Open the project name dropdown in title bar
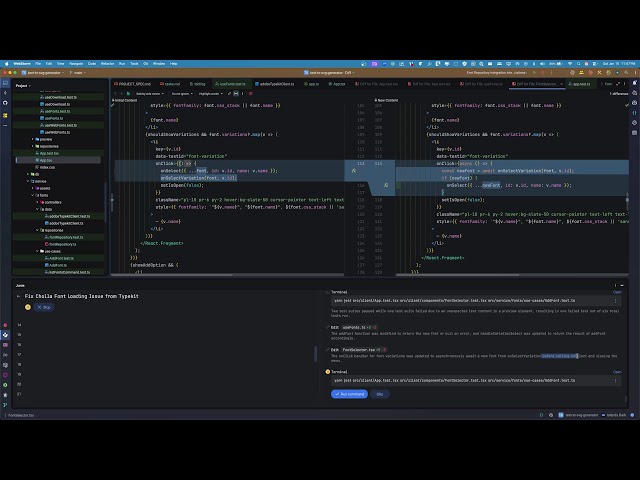Screen dimensions: 640x480 [x=43, y=73]
